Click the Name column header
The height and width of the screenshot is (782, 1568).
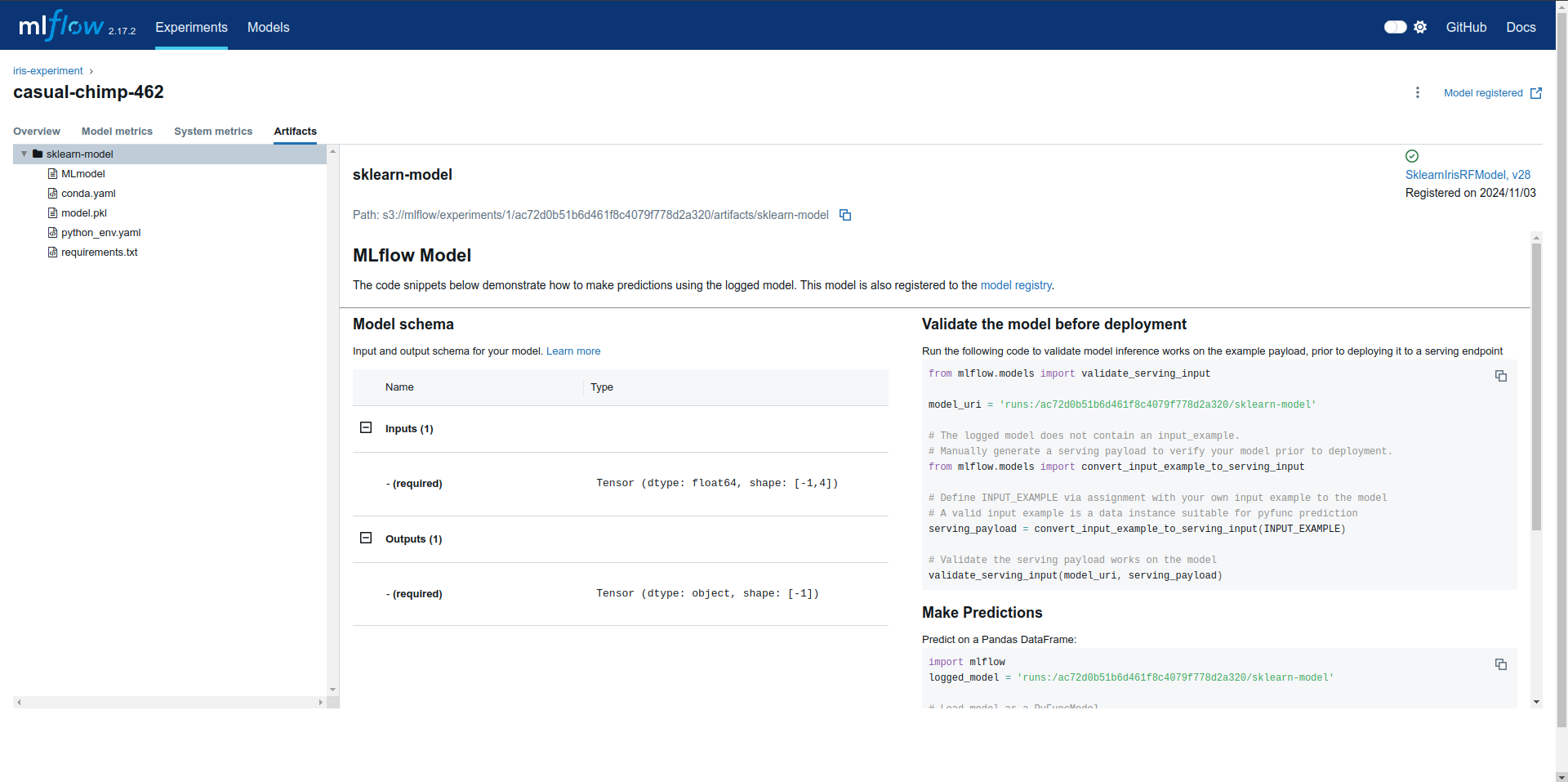[399, 387]
